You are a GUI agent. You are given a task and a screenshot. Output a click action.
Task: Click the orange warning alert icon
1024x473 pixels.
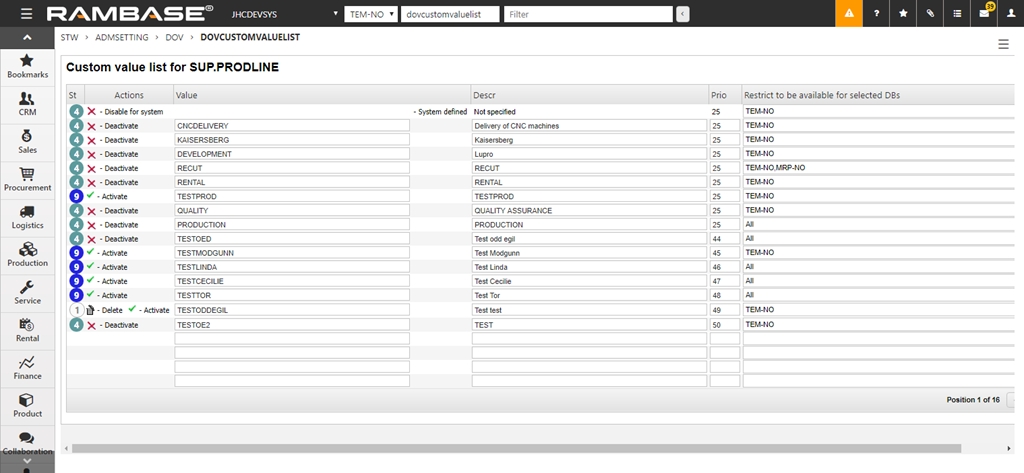pos(849,14)
